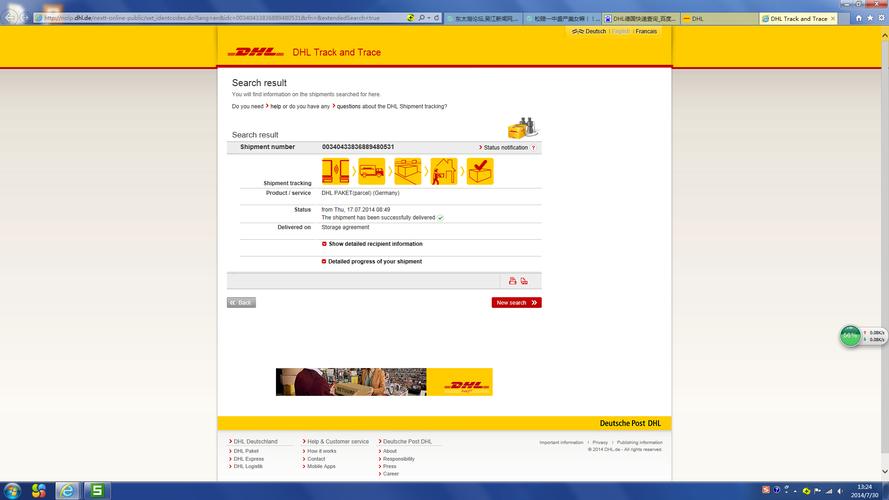Click the parcel center stage icon

[x=408, y=171]
